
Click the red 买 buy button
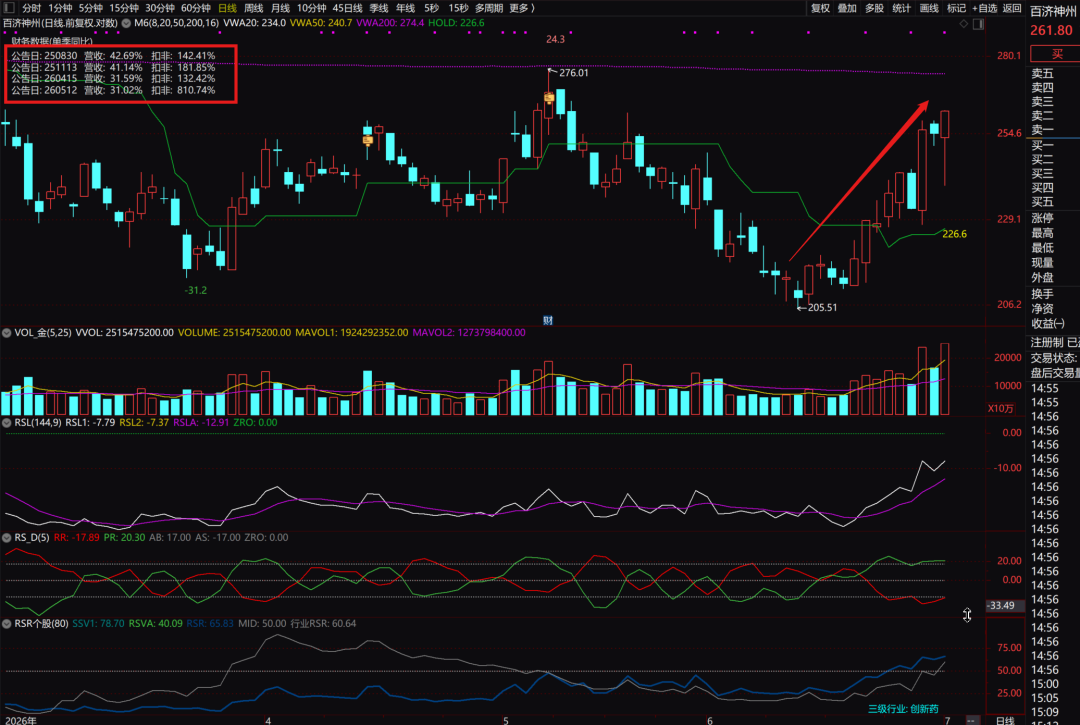point(1055,54)
